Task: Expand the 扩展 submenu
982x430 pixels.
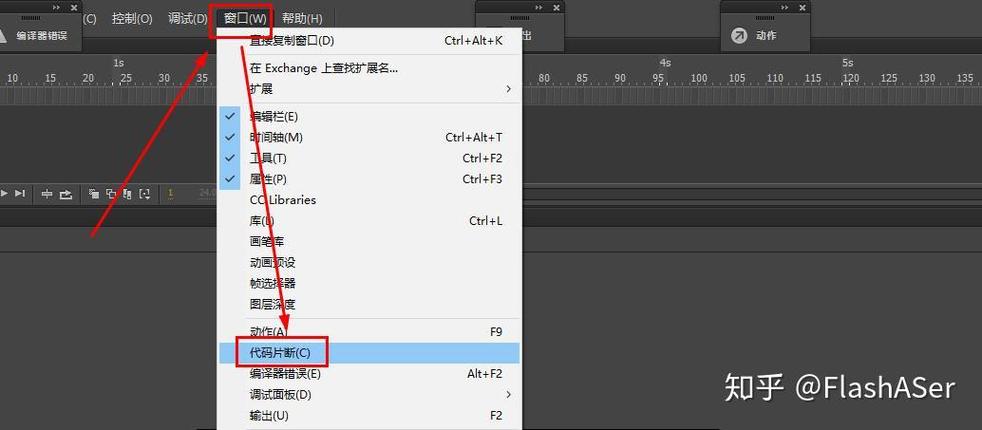Action: click(x=369, y=89)
